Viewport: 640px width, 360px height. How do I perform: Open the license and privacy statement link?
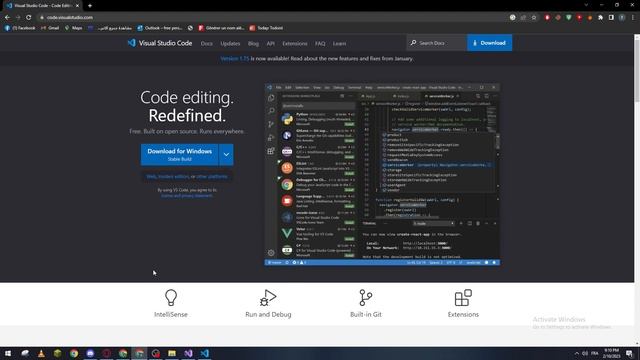point(187,196)
